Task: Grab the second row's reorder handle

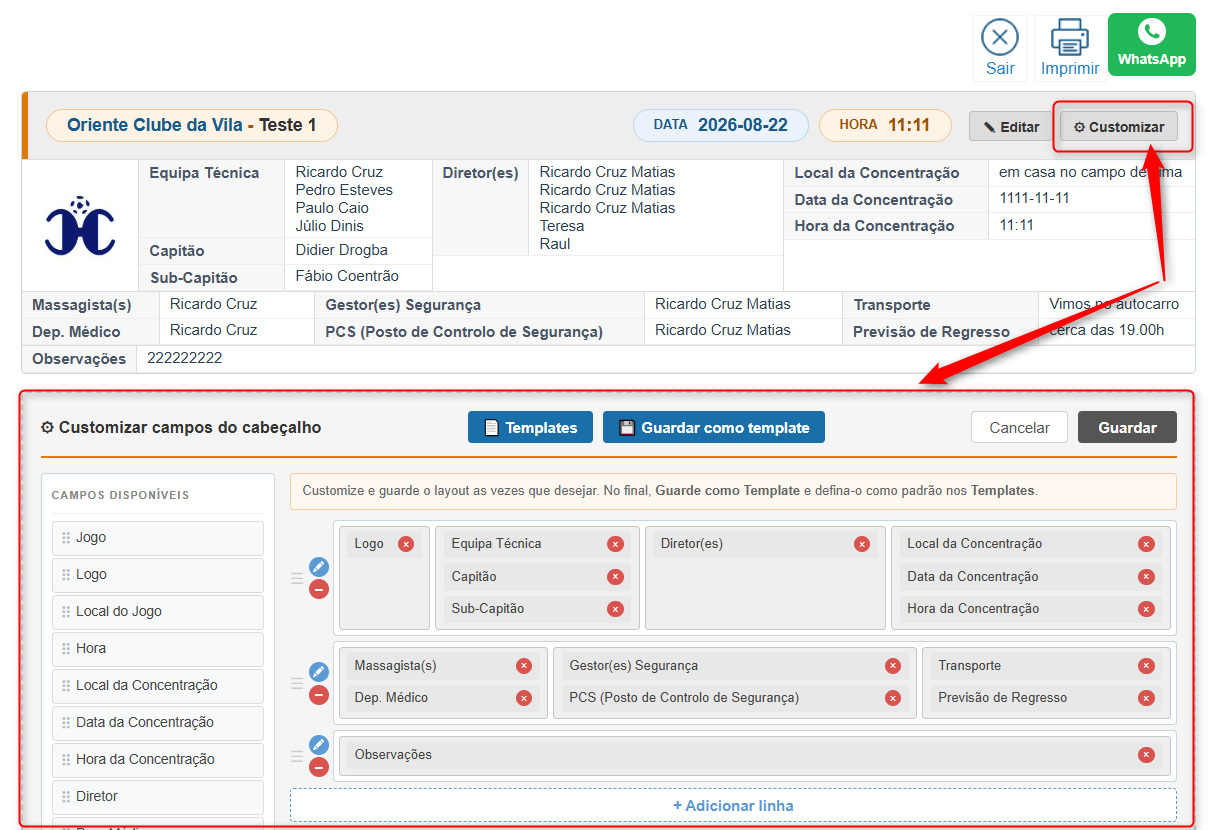Action: [x=297, y=684]
